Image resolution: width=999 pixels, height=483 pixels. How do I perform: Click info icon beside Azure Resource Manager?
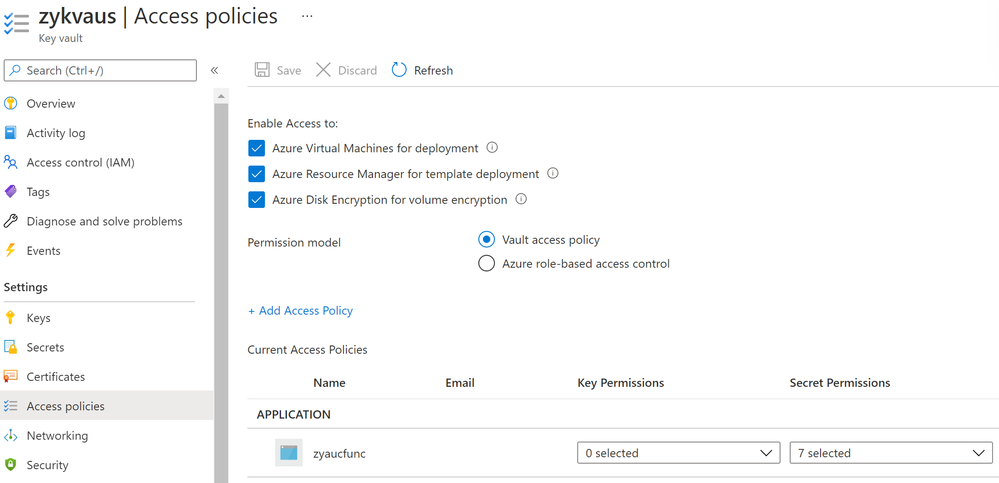click(x=553, y=174)
